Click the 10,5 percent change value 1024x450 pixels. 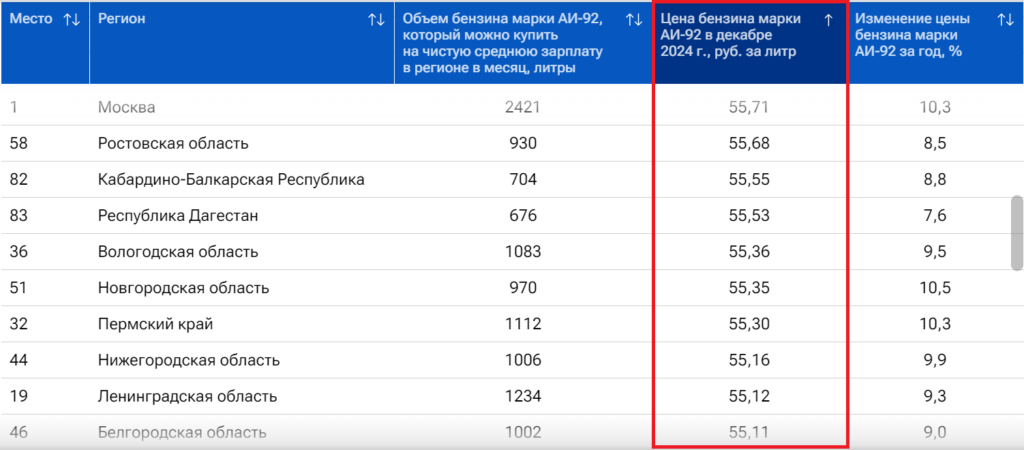tap(935, 287)
